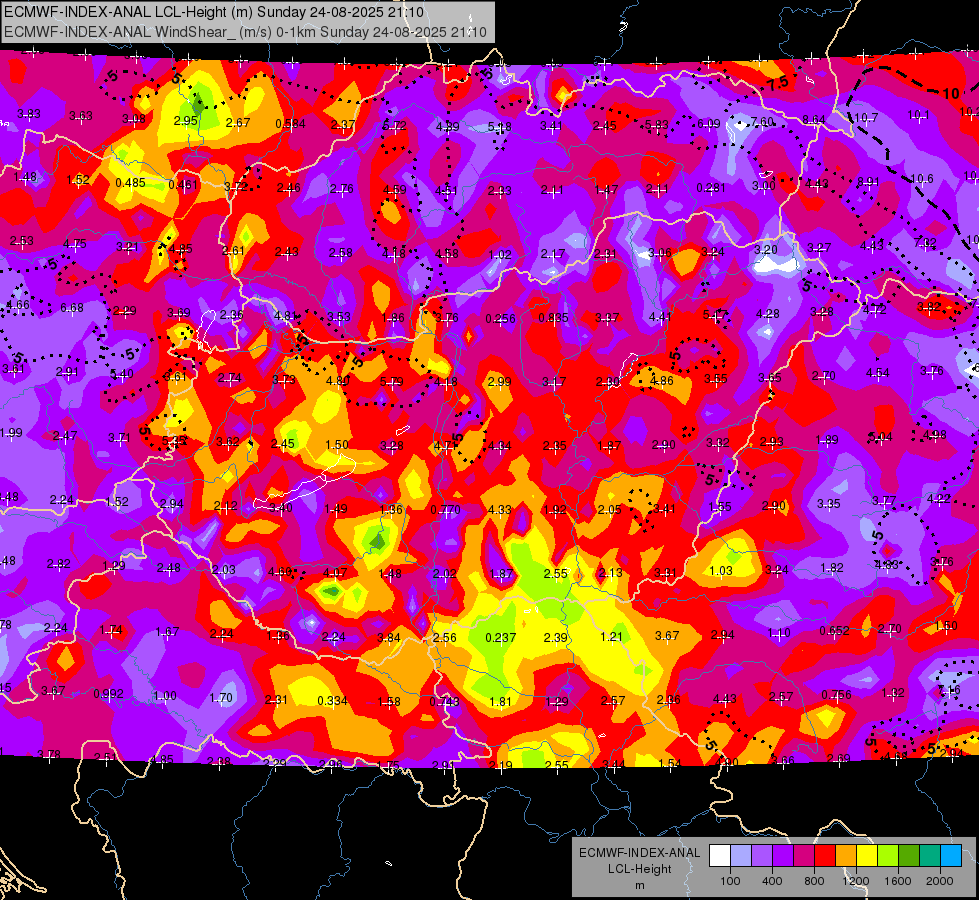Image resolution: width=979 pixels, height=900 pixels.
Task: Click the white swatch in the LCL-Height legend
Action: click(719, 856)
